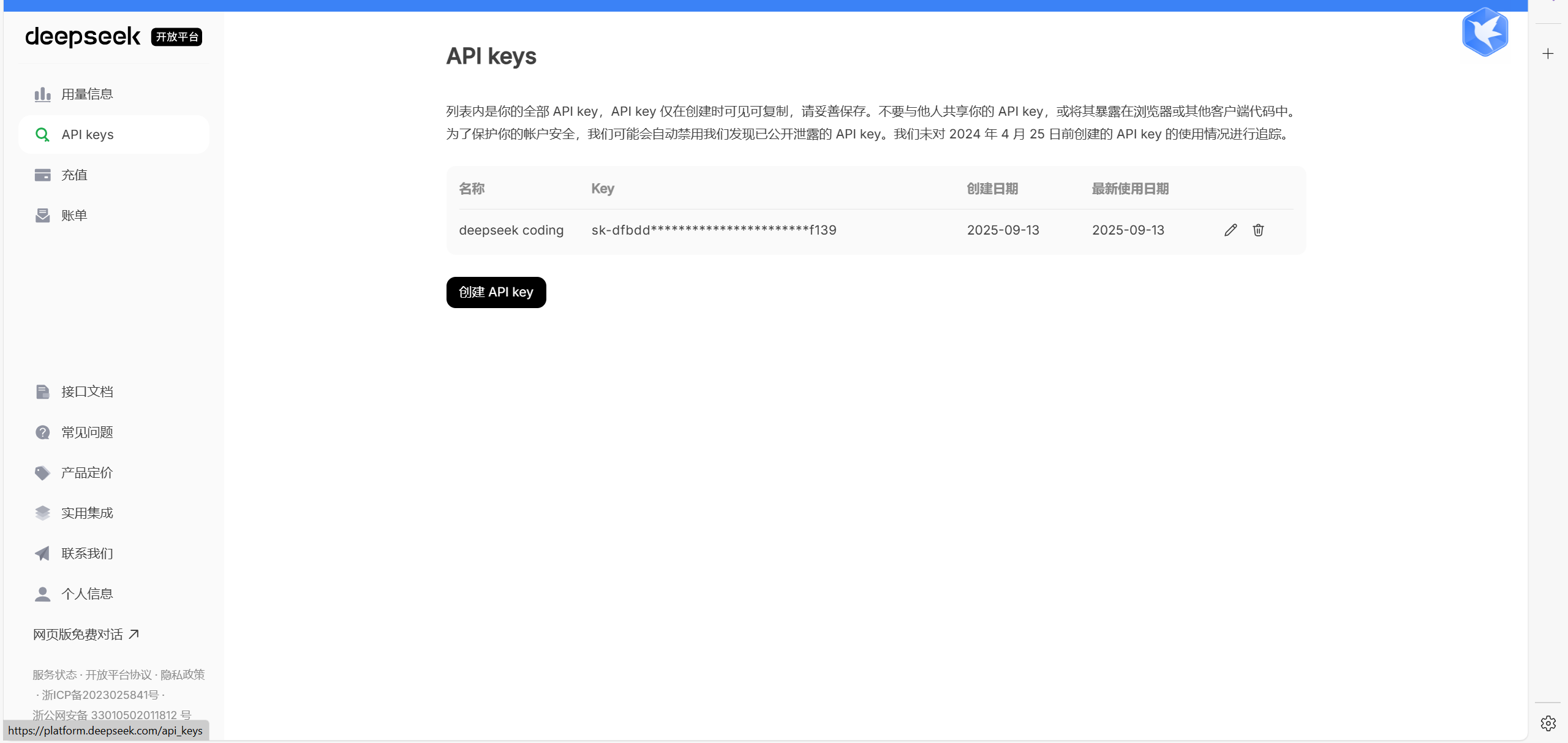Image resolution: width=1568 pixels, height=743 pixels.
Task: Open the 账单 page
Action: [114, 216]
